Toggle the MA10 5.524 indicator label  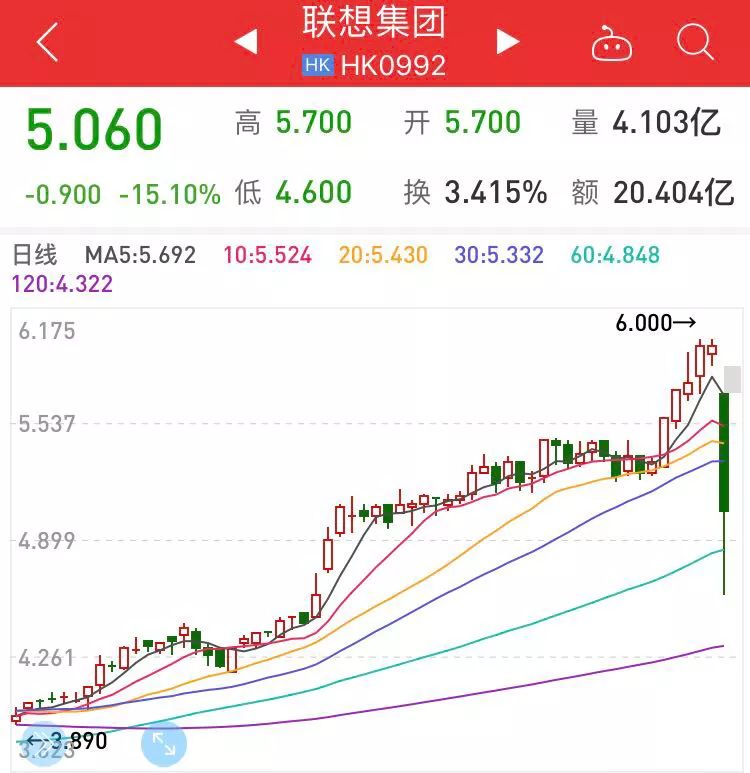click(x=267, y=255)
